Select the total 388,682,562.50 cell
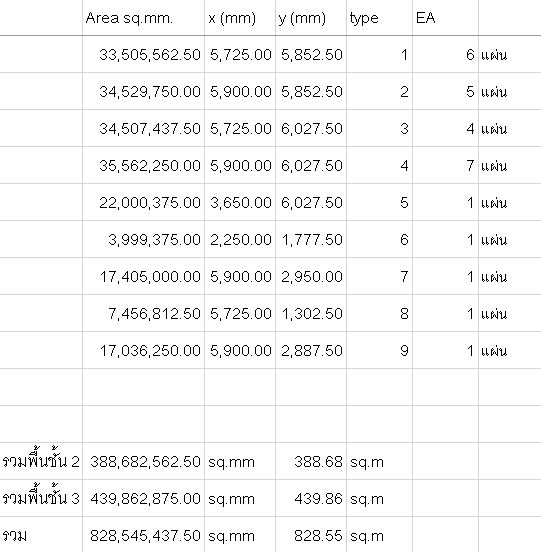The image size is (541, 552). (x=144, y=461)
